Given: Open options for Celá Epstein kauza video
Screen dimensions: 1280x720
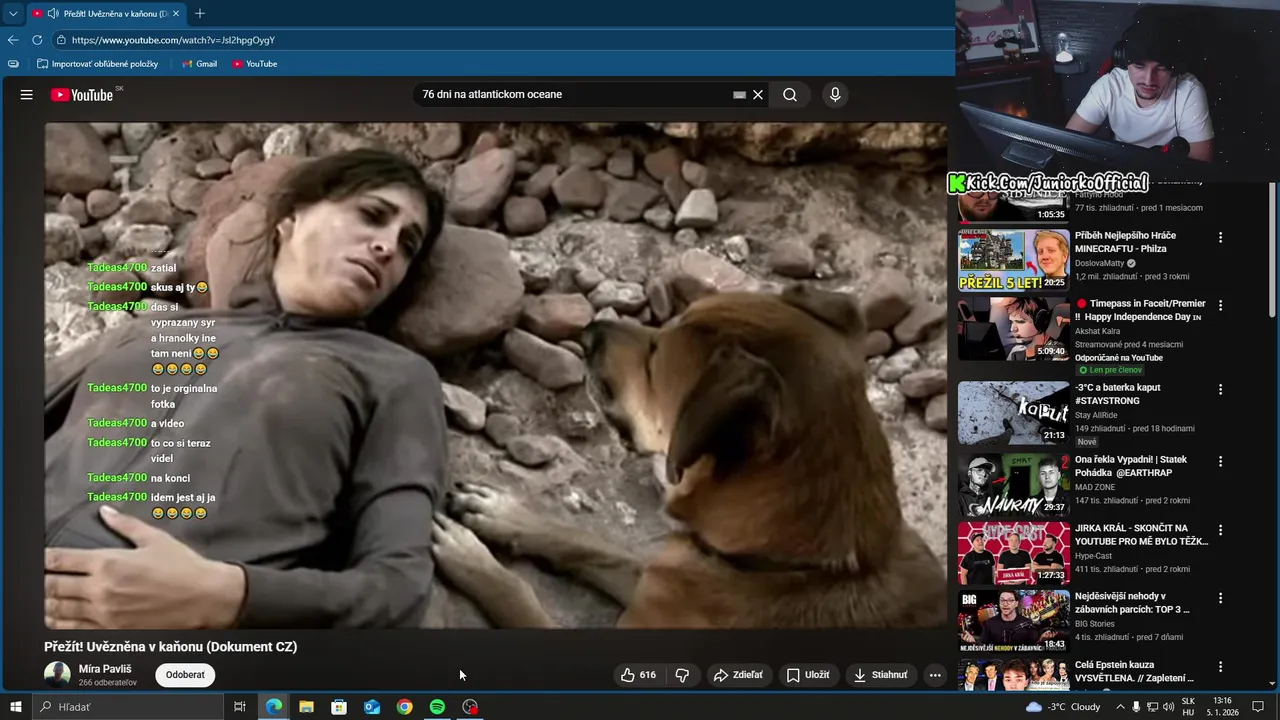Looking at the screenshot, I should [1220, 667].
